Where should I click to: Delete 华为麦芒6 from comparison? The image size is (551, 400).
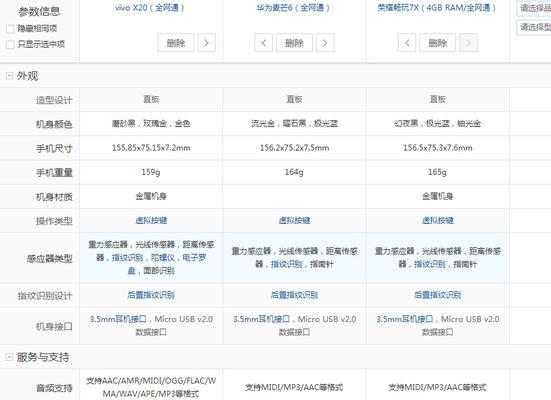click(294, 43)
